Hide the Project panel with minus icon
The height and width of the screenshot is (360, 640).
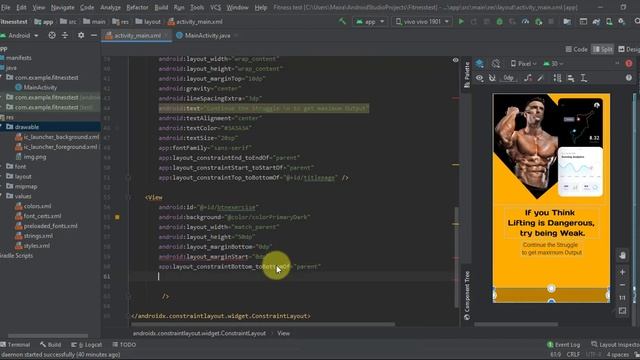pos(93,36)
